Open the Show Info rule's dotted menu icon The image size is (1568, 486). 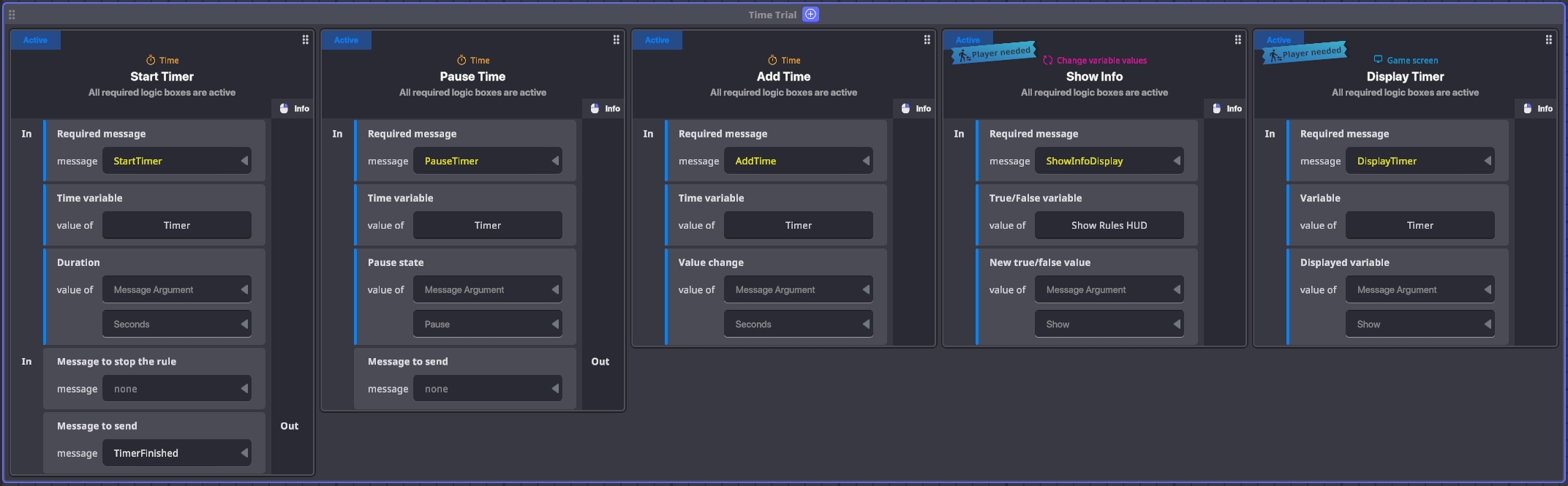coord(1237,40)
